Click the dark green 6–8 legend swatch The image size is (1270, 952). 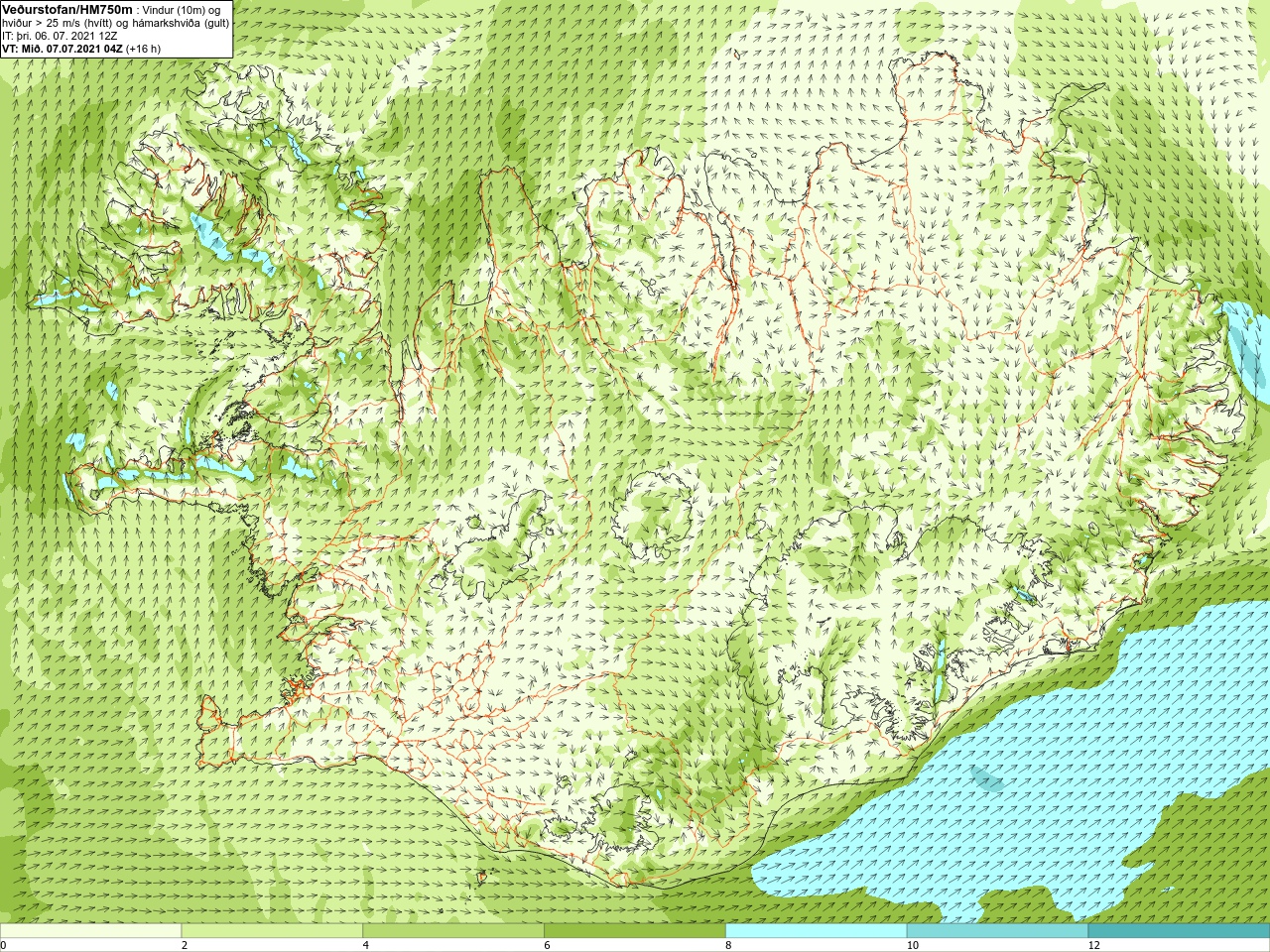pyautogui.click(x=635, y=931)
